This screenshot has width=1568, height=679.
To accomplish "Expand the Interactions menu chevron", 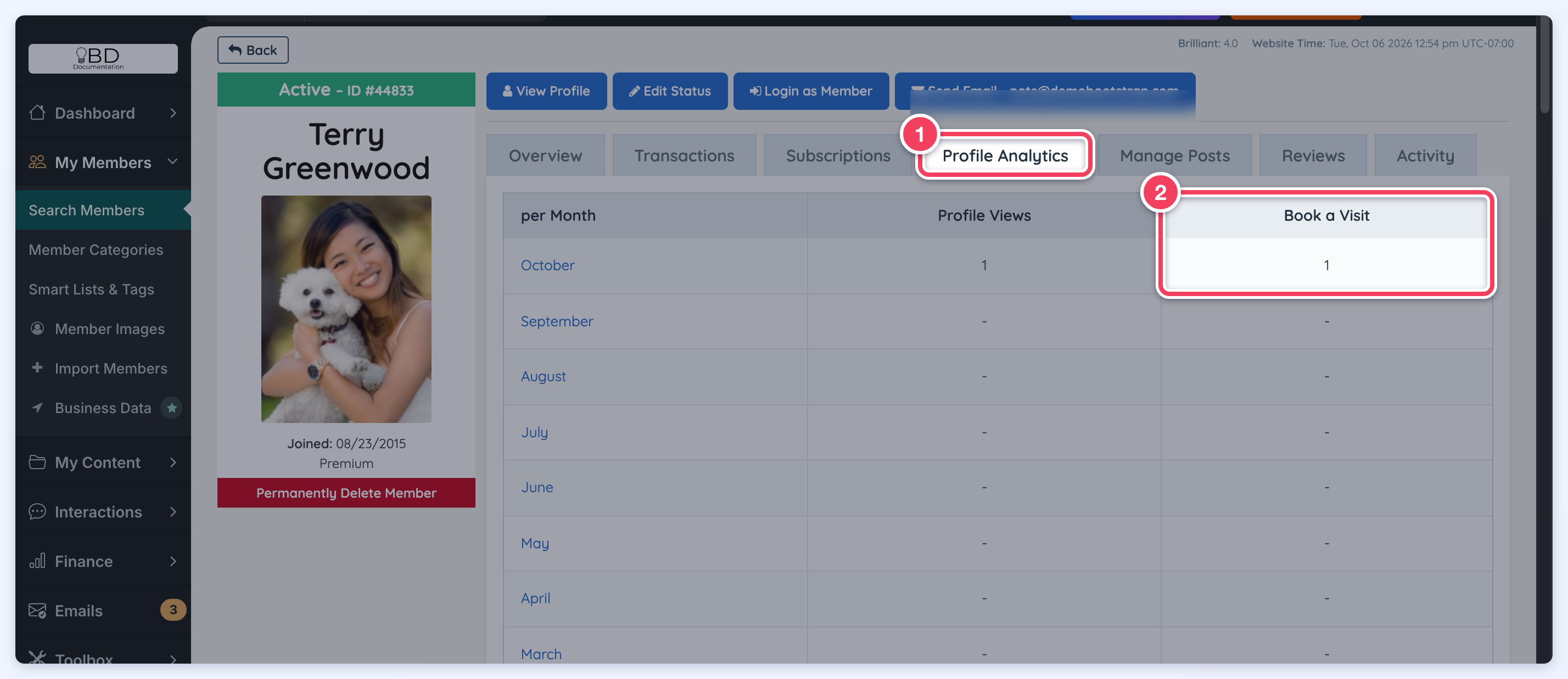I will pyautogui.click(x=173, y=511).
